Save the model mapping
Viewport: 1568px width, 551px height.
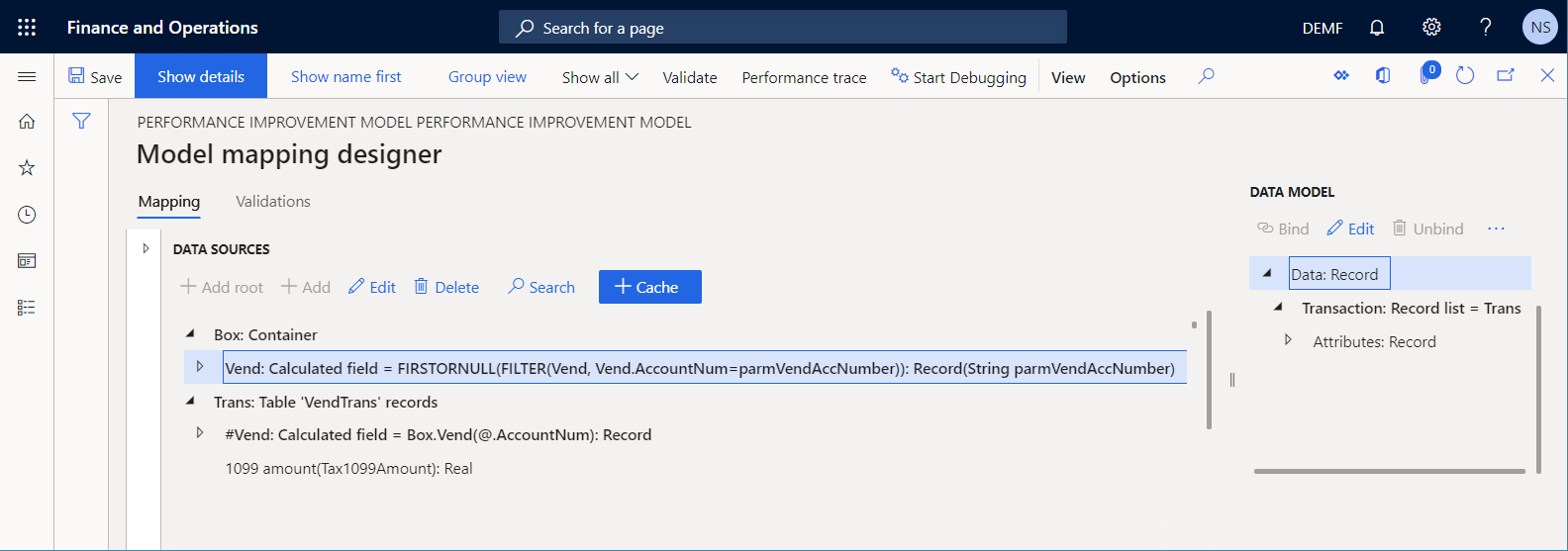point(95,77)
